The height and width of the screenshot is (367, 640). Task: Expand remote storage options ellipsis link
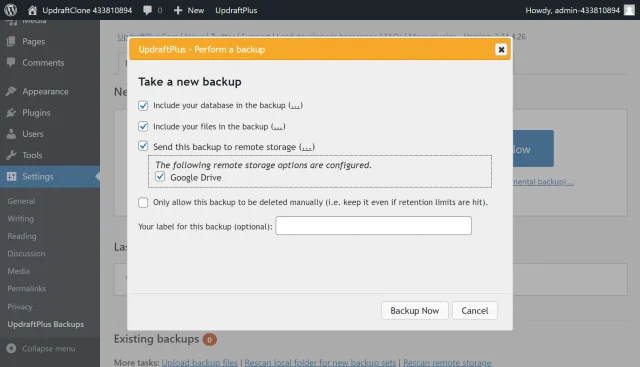[x=307, y=147]
